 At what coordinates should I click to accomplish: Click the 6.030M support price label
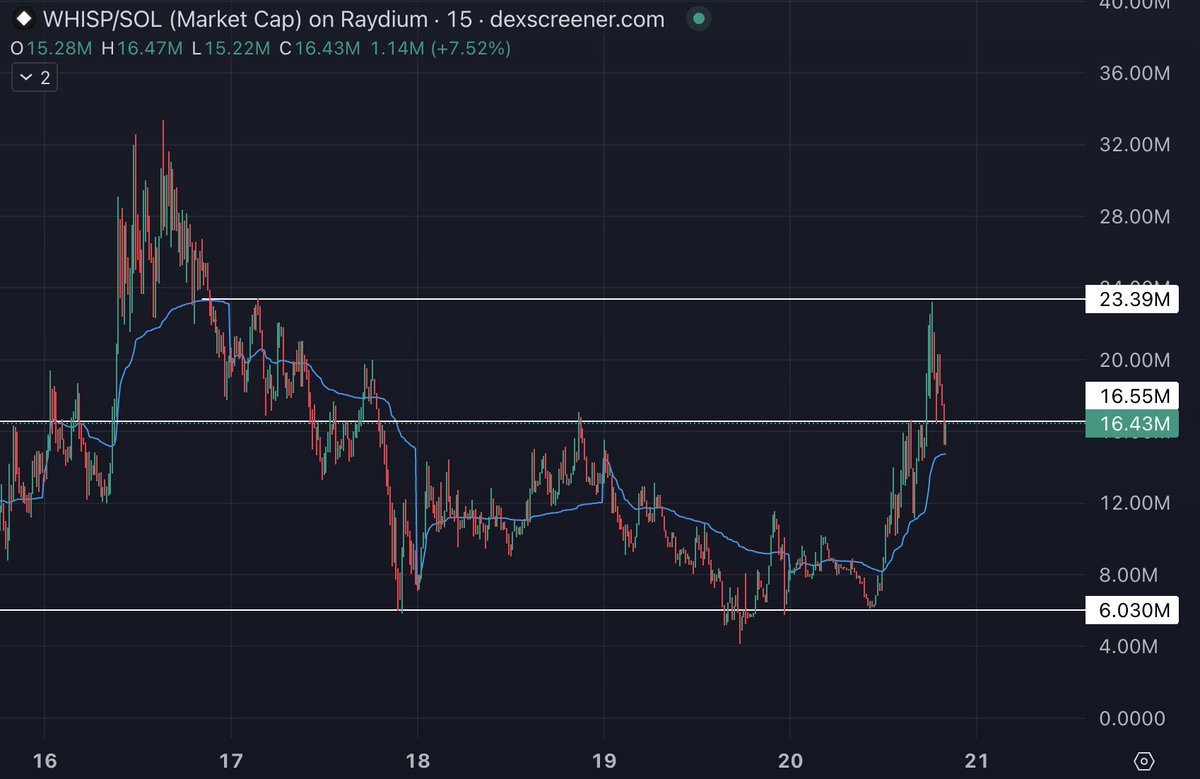[1132, 610]
